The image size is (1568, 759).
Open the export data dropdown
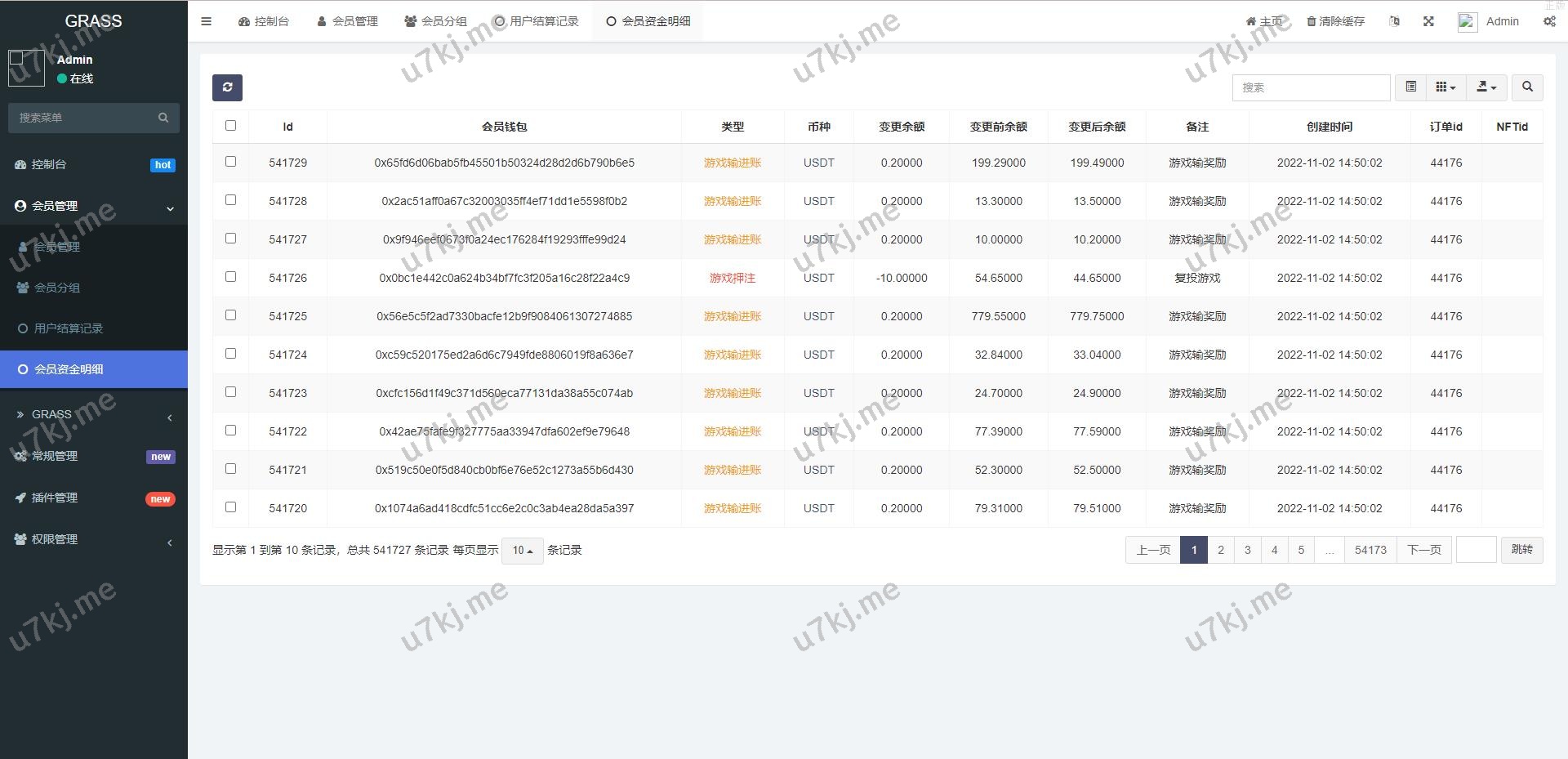[x=1486, y=87]
